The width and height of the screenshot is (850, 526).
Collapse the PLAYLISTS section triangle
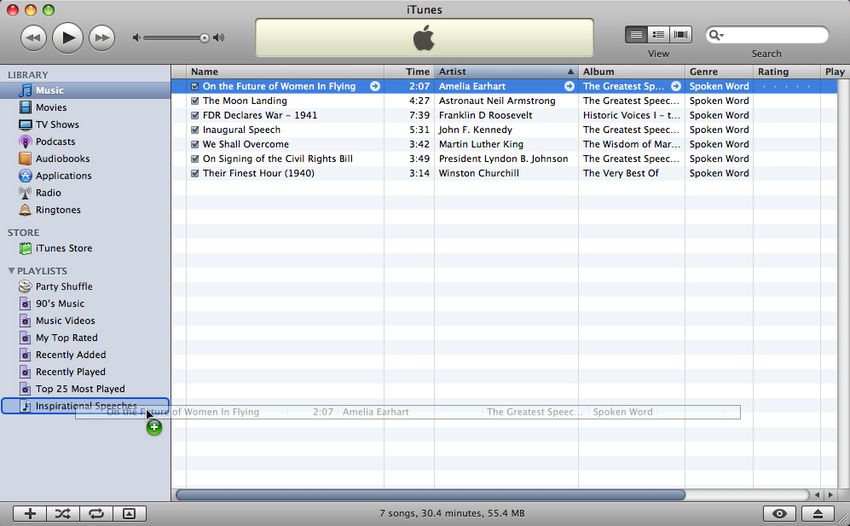click(11, 271)
